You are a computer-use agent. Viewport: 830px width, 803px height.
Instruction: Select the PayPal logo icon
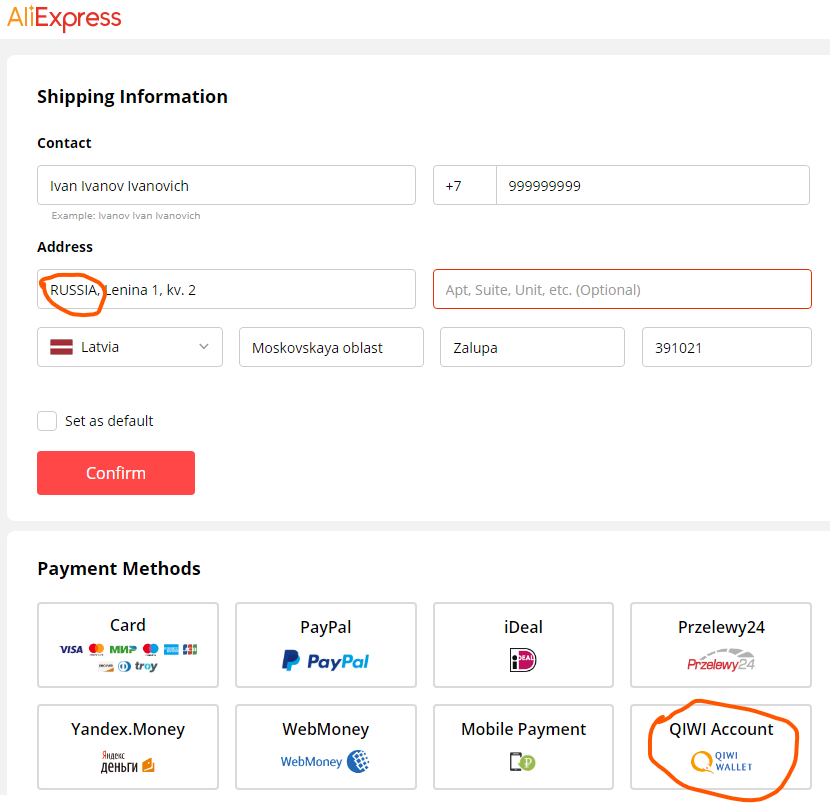(x=326, y=661)
